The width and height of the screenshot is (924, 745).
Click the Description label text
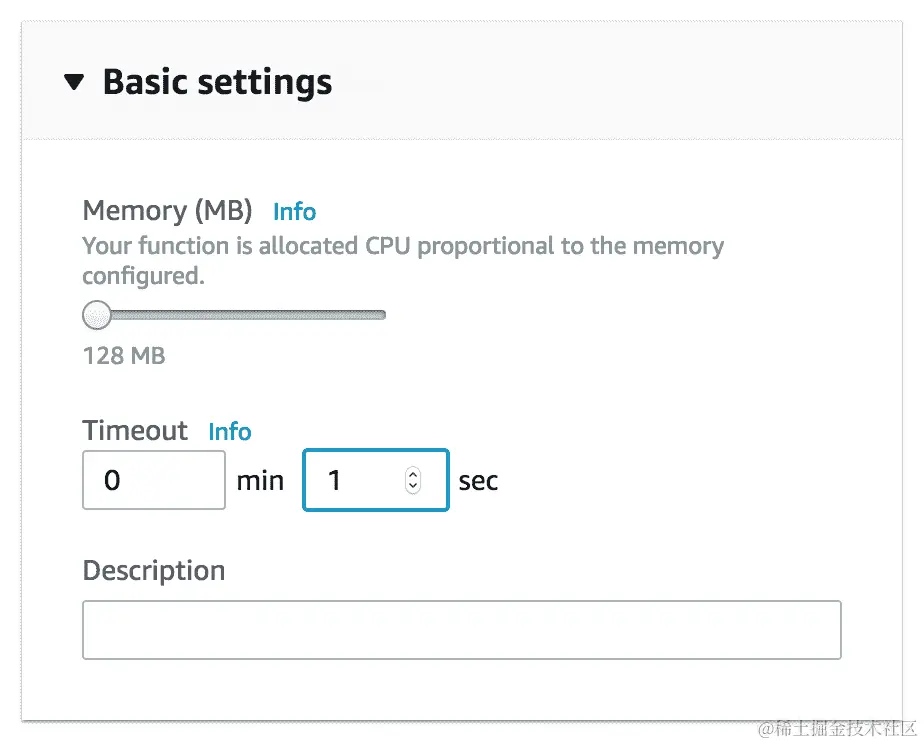pyautogui.click(x=154, y=571)
